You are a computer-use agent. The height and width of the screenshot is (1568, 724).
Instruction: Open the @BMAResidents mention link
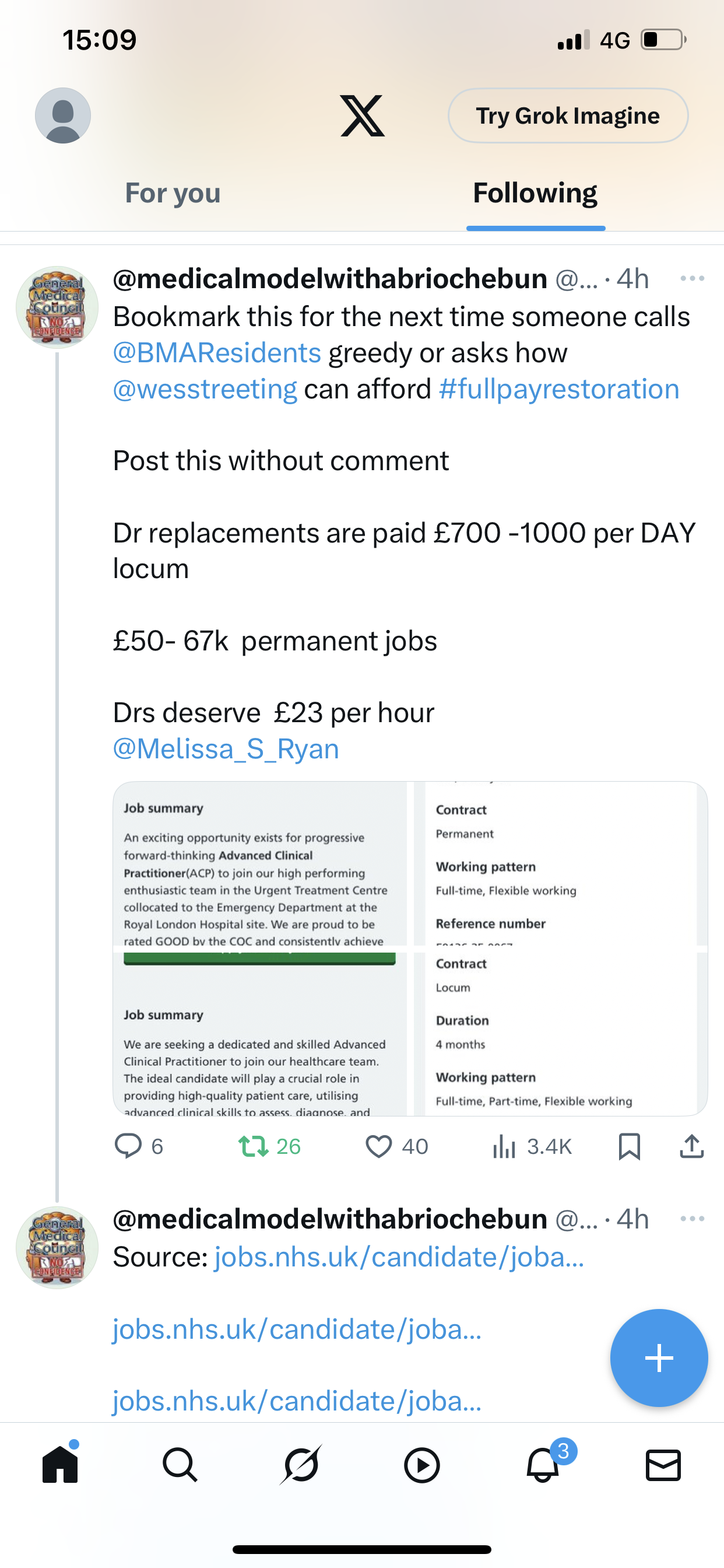click(x=217, y=353)
